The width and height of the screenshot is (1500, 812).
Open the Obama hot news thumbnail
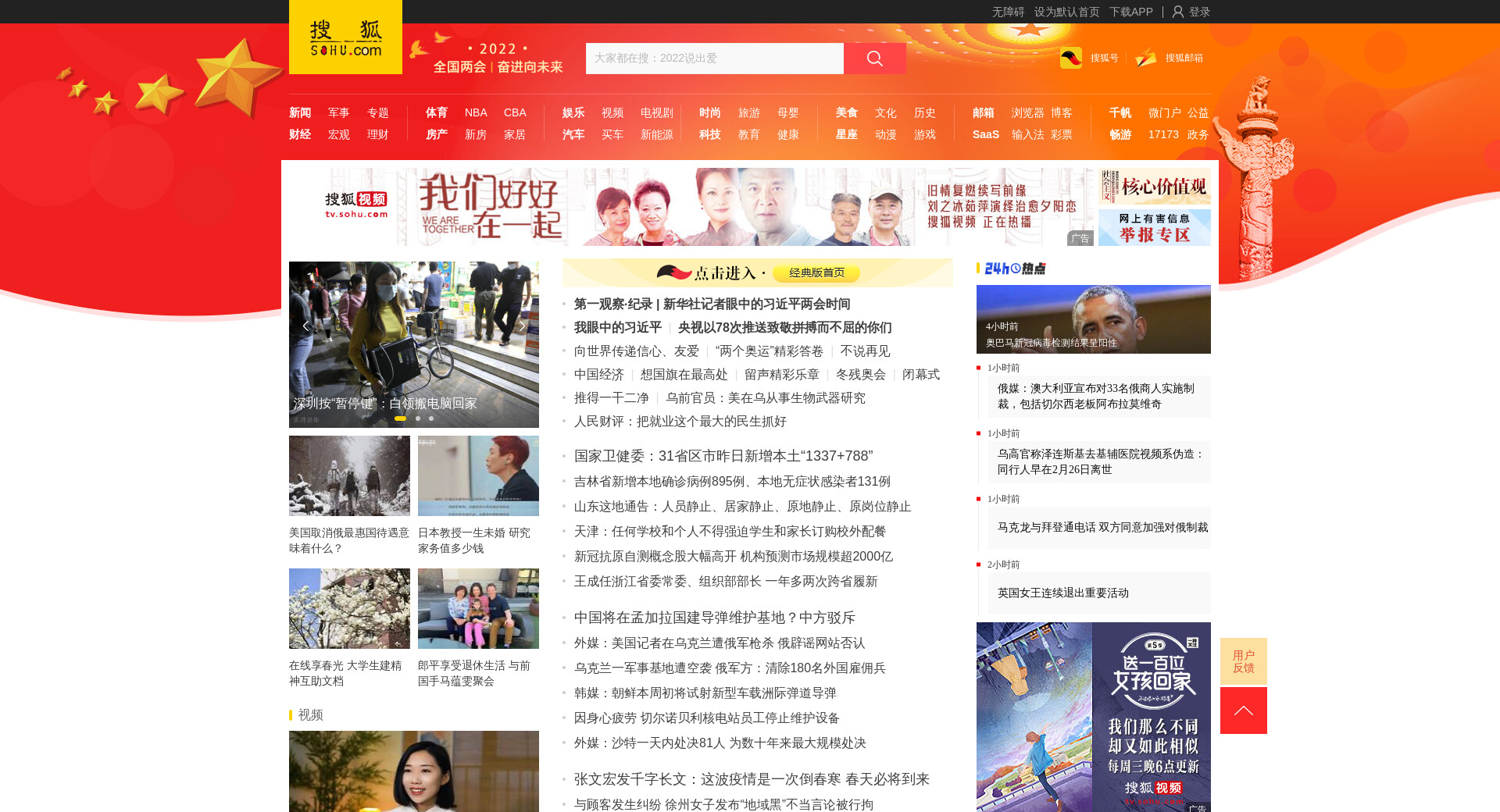click(1093, 319)
